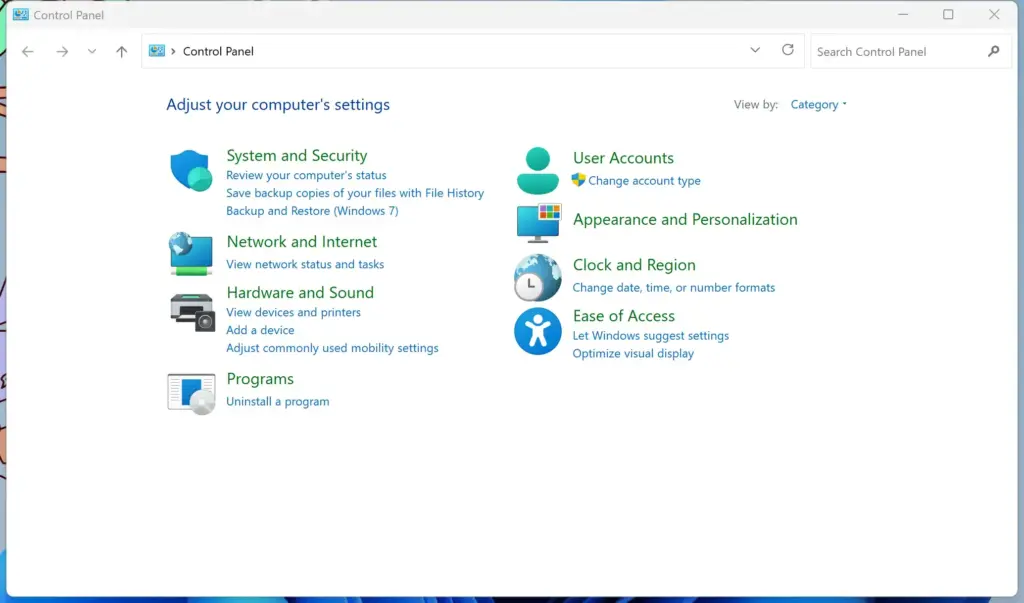Open Ease of Access heading
The image size is (1024, 603).
coord(624,316)
